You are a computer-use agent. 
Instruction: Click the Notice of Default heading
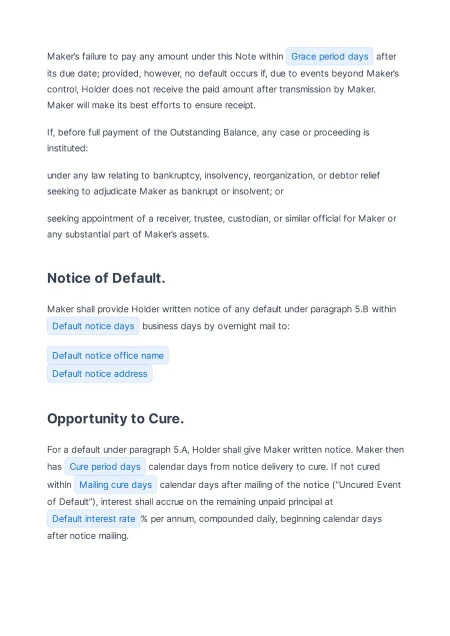tap(106, 278)
